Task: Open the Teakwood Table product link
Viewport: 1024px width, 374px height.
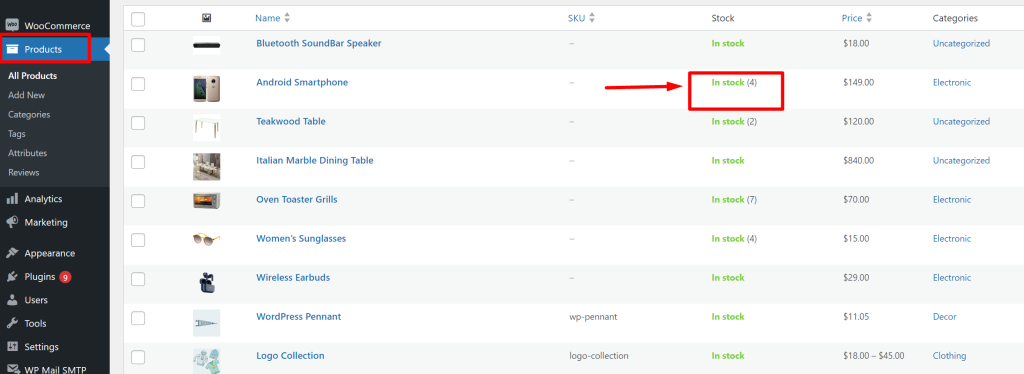Action: pyautogui.click(x=291, y=121)
